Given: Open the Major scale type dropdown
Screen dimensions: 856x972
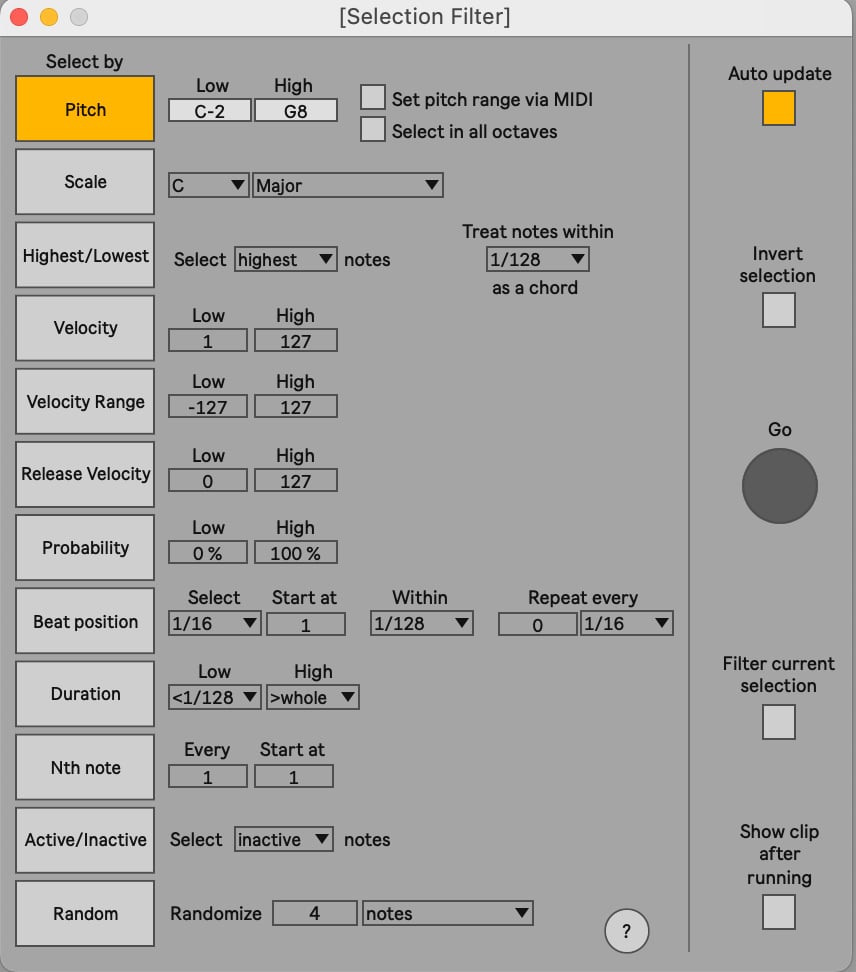Looking at the screenshot, I should (x=348, y=185).
